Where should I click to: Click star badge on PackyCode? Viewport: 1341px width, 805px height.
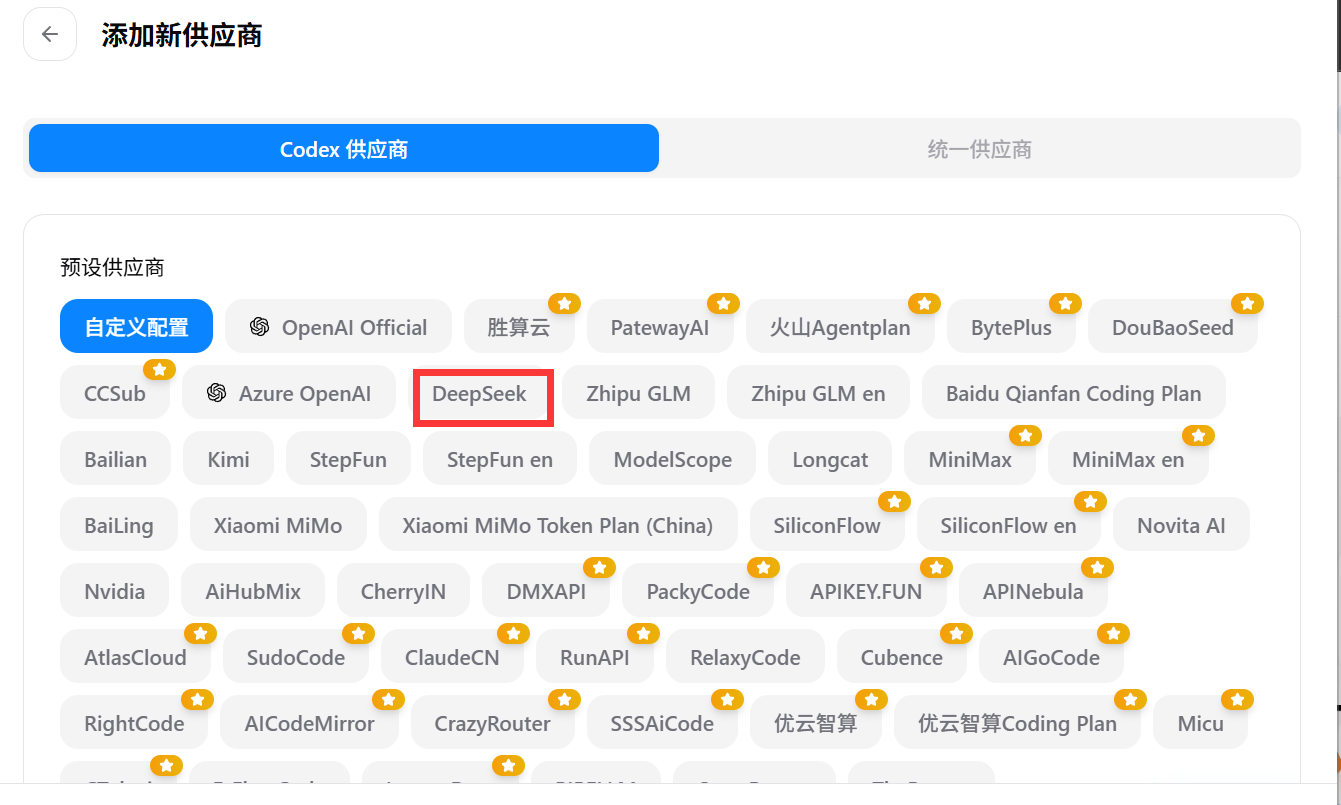point(763,567)
